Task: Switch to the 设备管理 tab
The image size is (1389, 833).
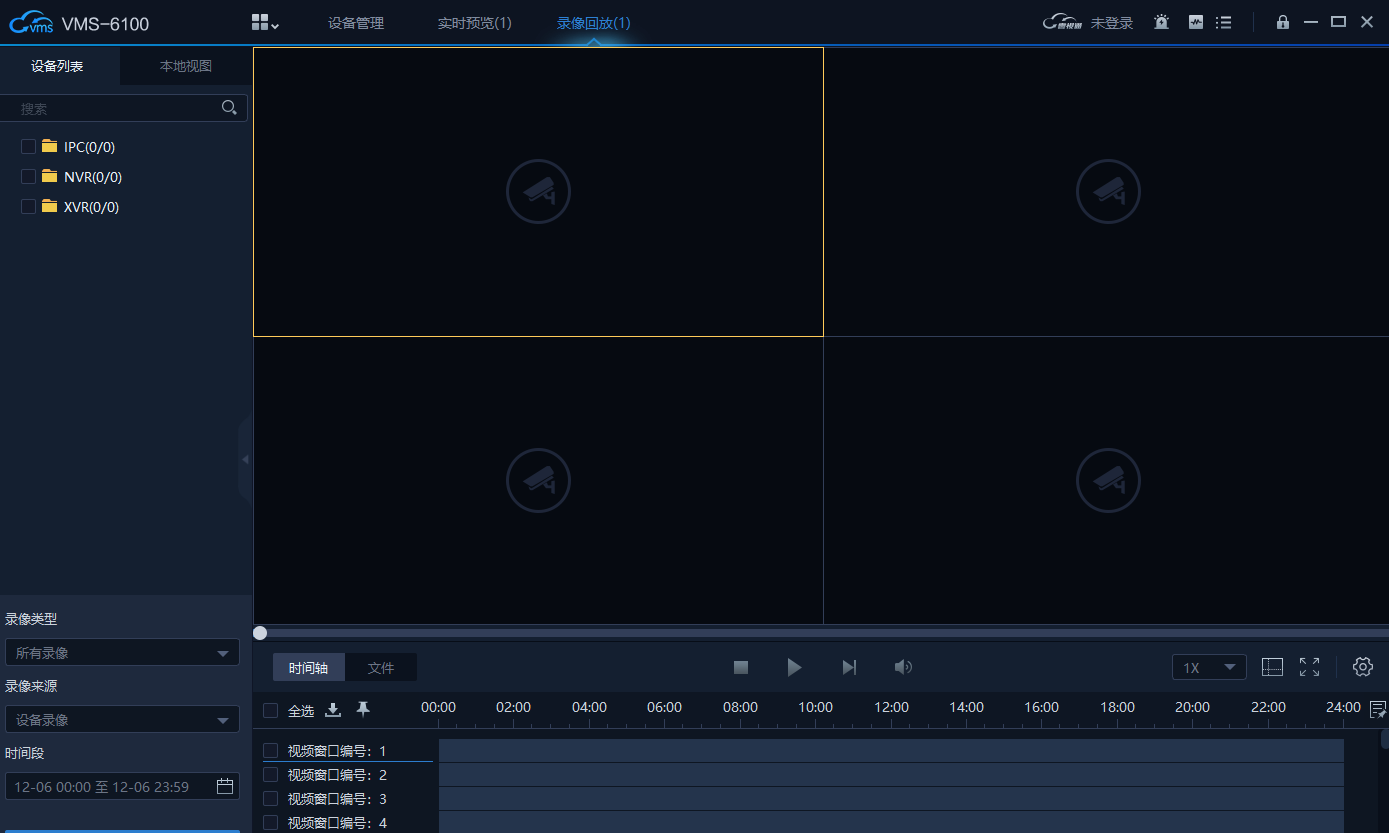Action: (x=356, y=23)
